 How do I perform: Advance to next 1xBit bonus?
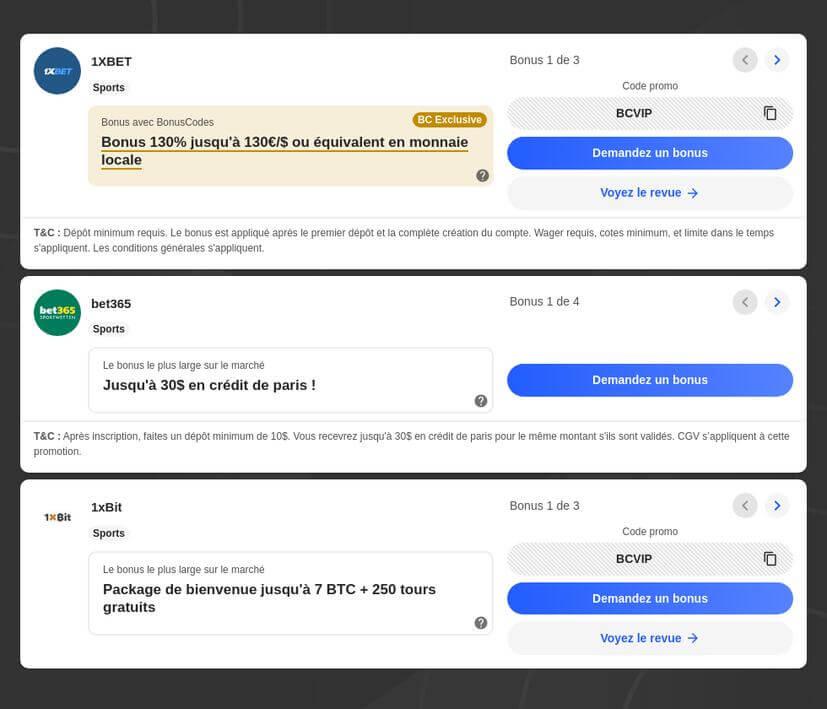(x=777, y=506)
